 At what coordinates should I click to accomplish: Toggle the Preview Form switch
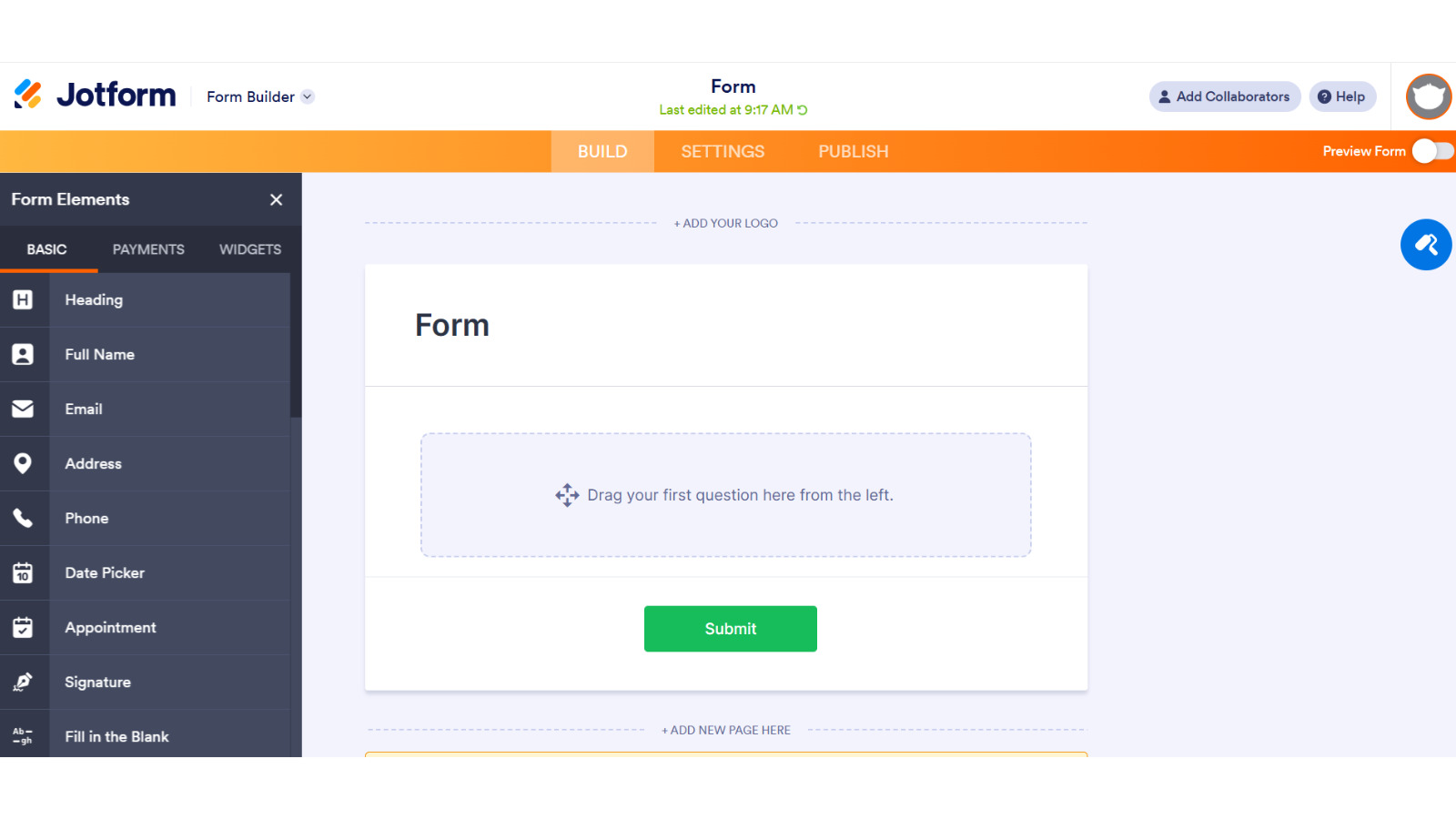tap(1433, 151)
